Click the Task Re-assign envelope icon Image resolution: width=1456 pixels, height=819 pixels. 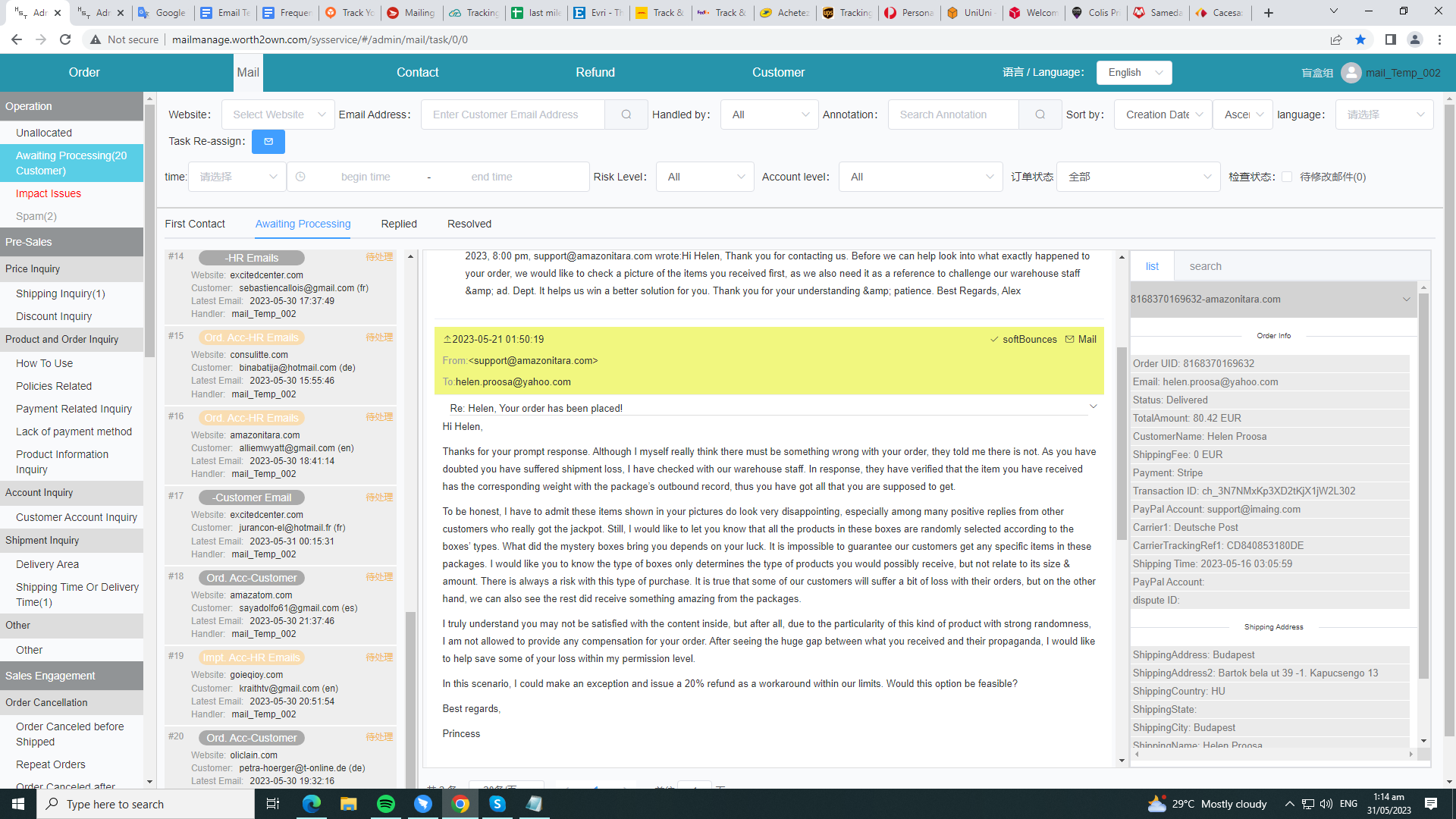point(268,142)
